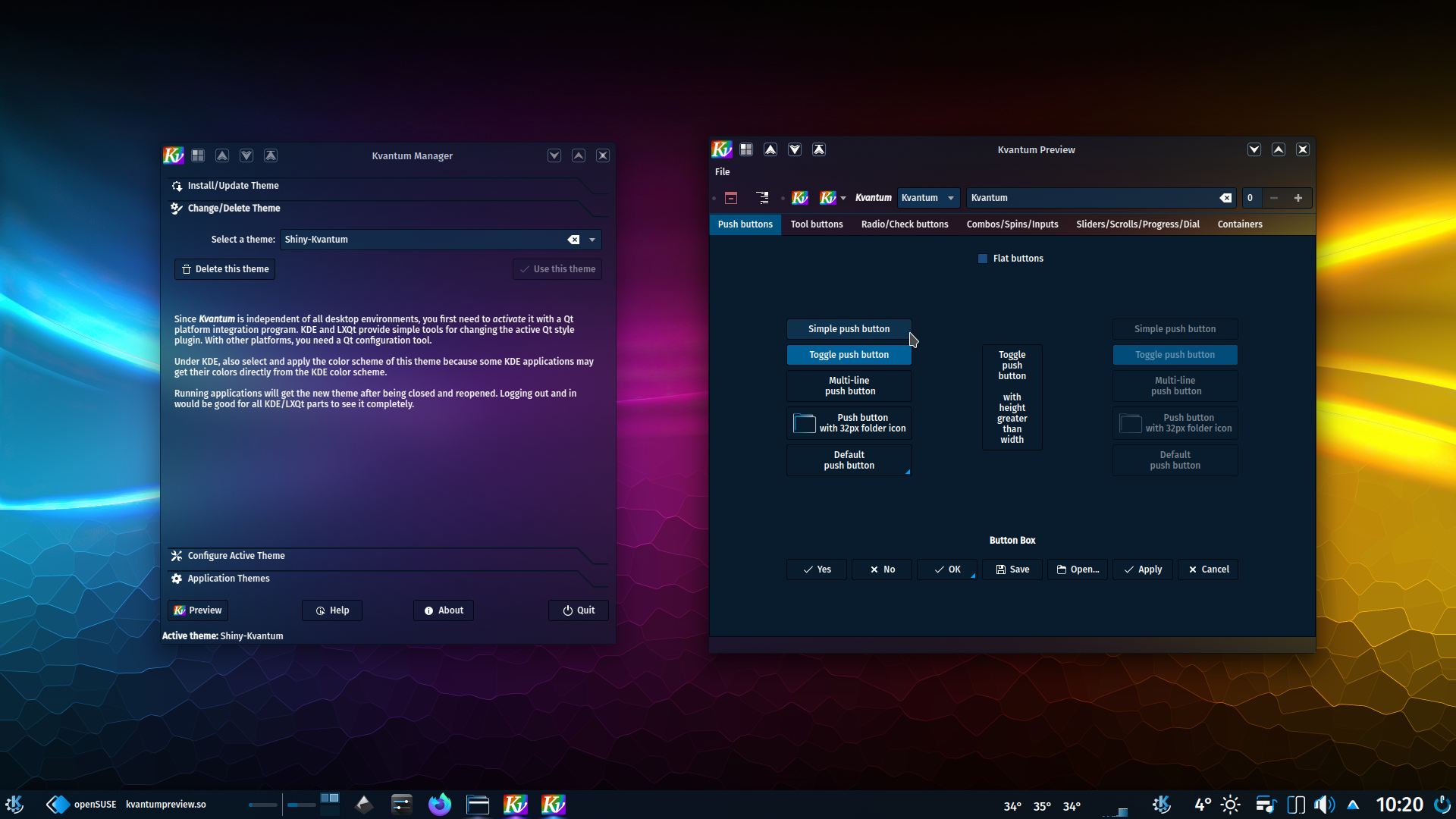
Task: Click the openSUSE logo in taskbar
Action: pos(58,805)
